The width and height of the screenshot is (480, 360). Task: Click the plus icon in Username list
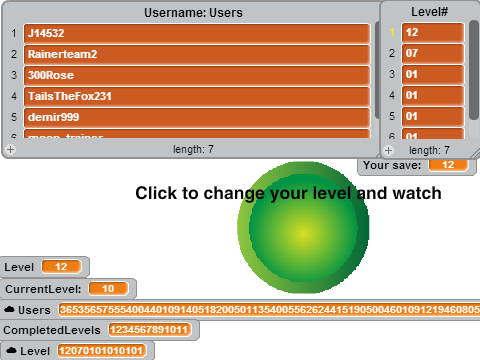(10, 149)
